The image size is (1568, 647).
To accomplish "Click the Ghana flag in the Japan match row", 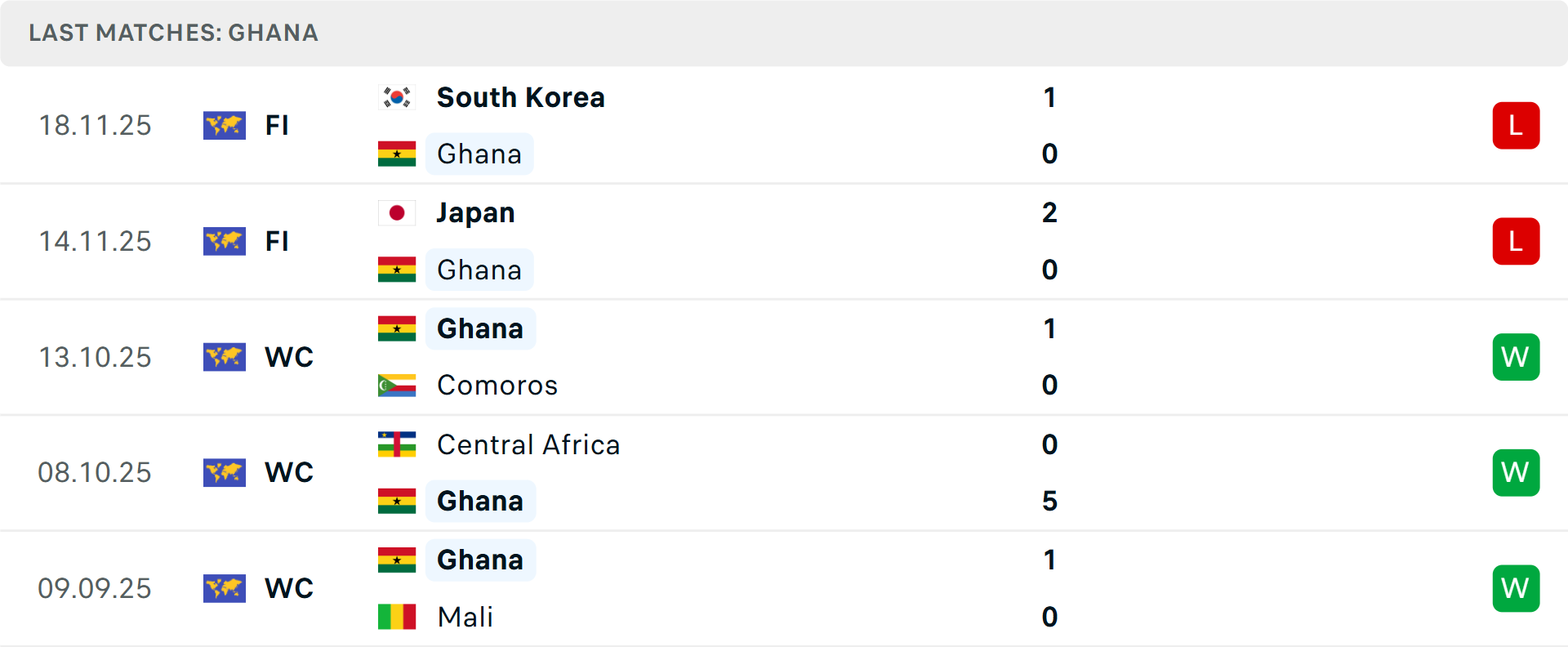I will 396,270.
